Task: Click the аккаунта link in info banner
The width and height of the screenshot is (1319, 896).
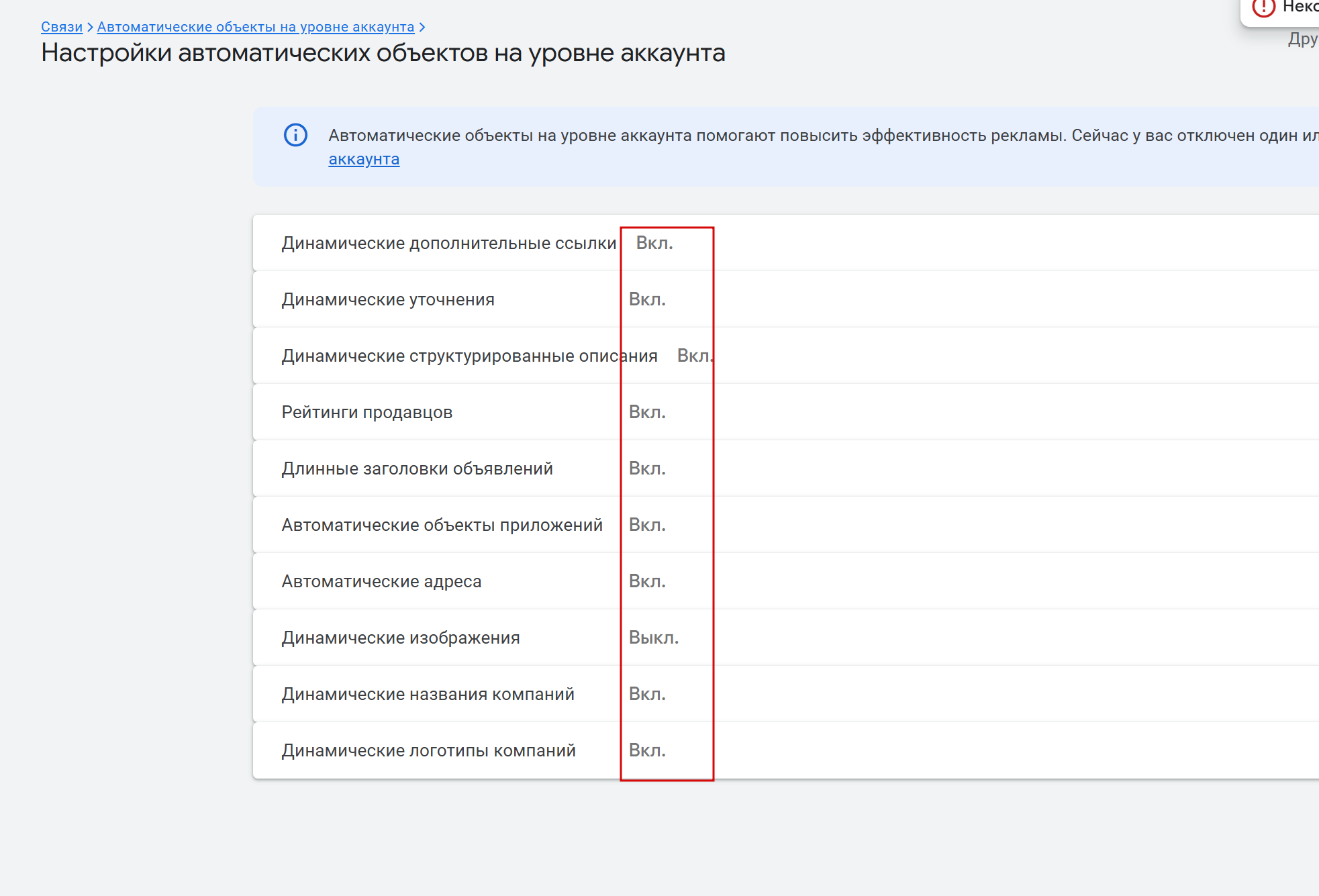Action: (364, 159)
